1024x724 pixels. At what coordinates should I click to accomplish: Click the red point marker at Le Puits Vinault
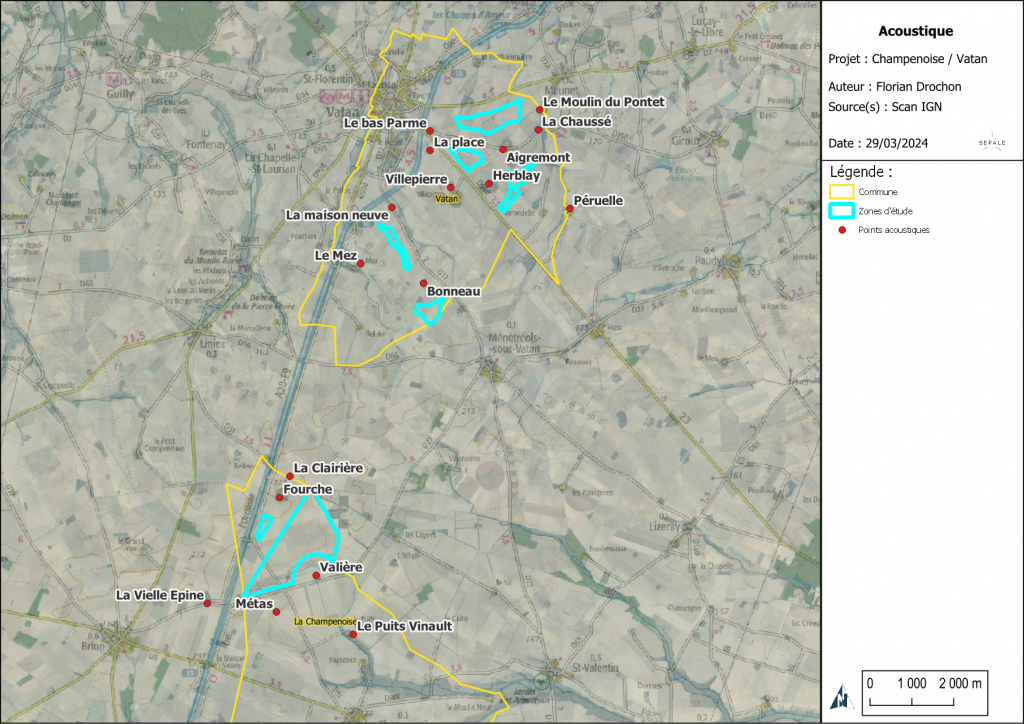(x=353, y=634)
